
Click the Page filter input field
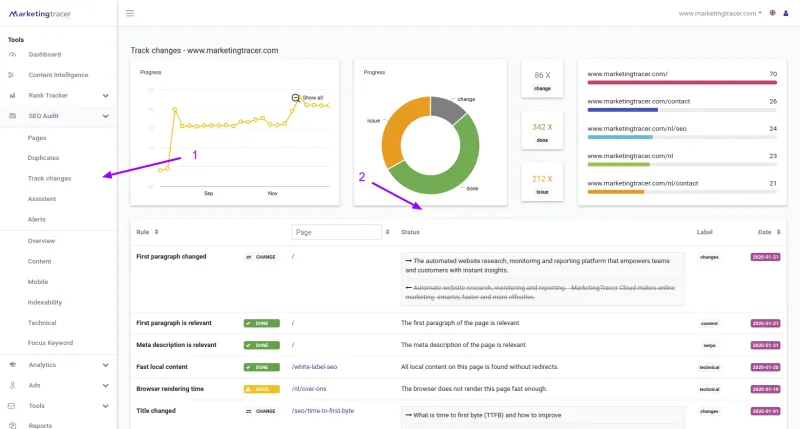336,232
